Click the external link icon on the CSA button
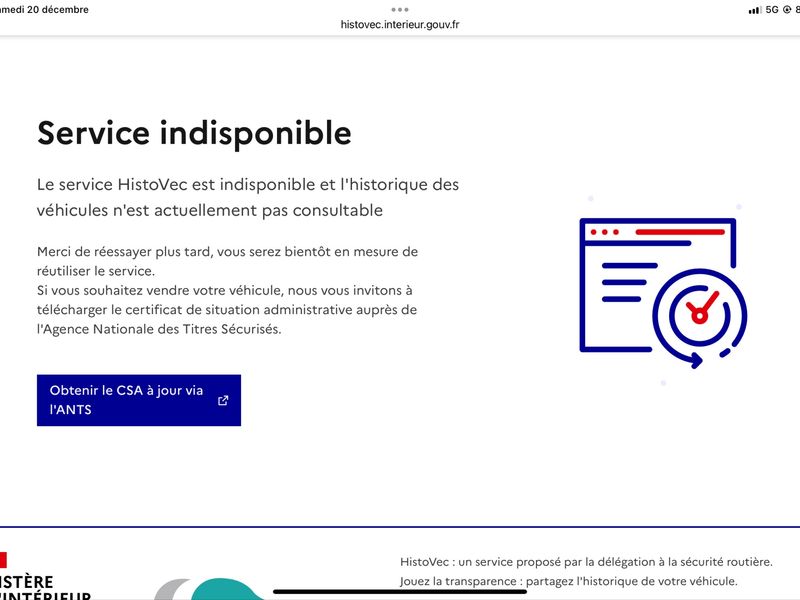The image size is (800, 600). (x=223, y=401)
